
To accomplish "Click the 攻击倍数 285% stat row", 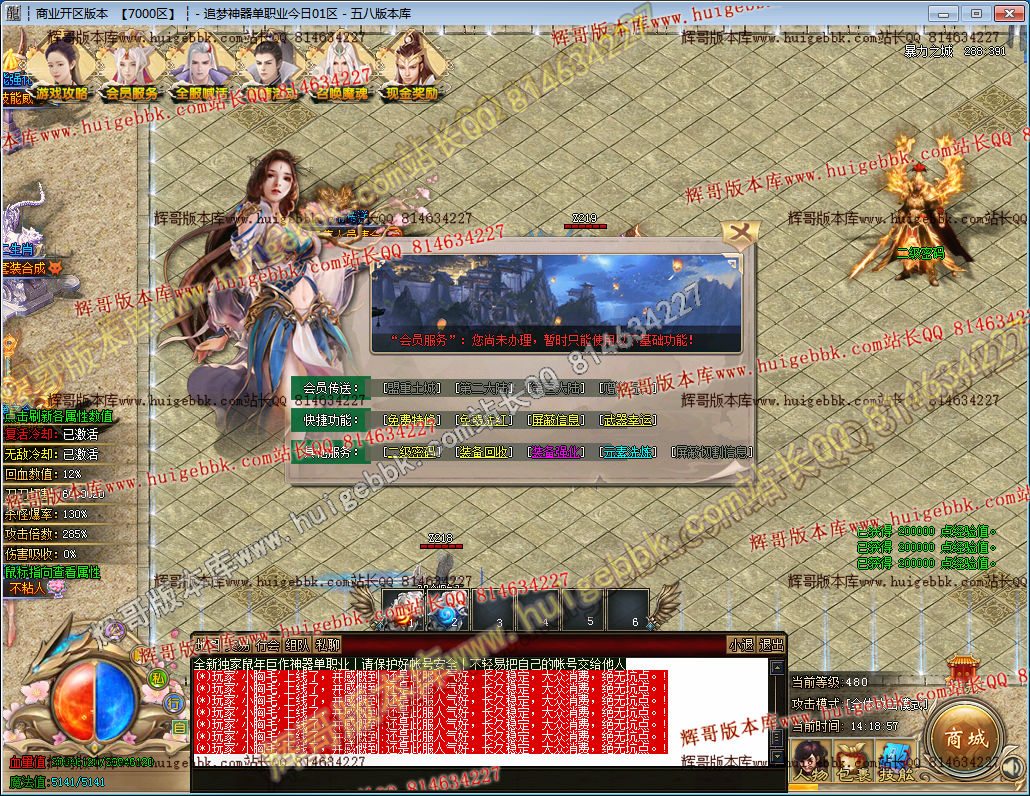I will tap(46, 534).
